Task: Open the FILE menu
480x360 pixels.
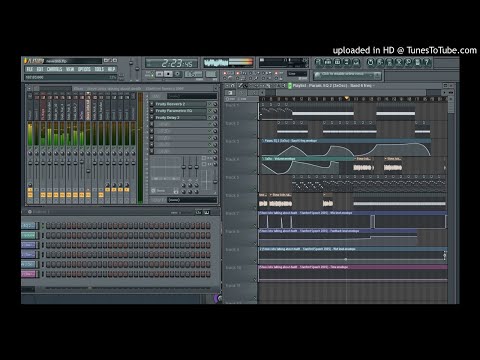Action: tap(30, 69)
